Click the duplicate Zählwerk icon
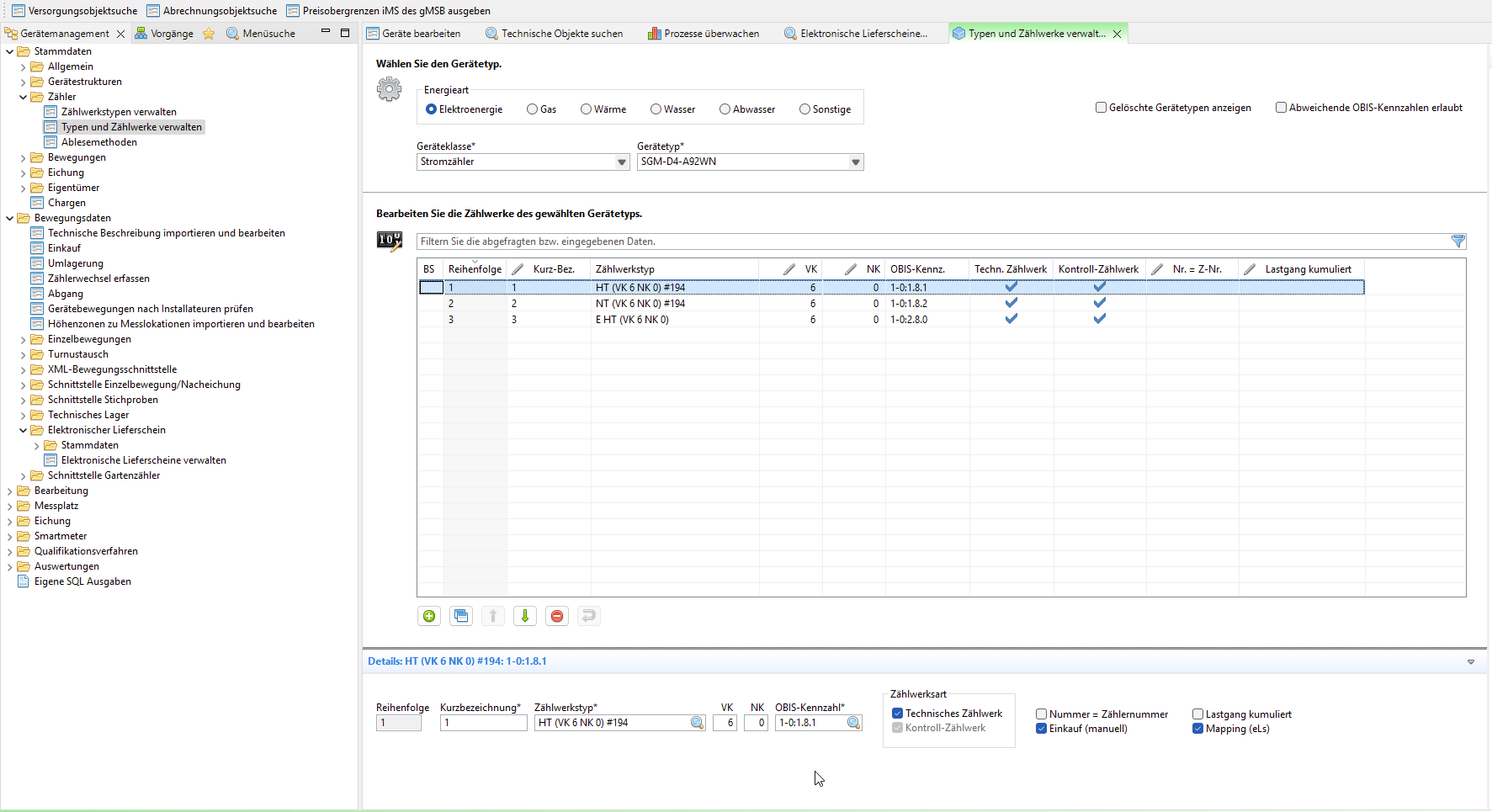The width and height of the screenshot is (1492, 812). (461, 616)
